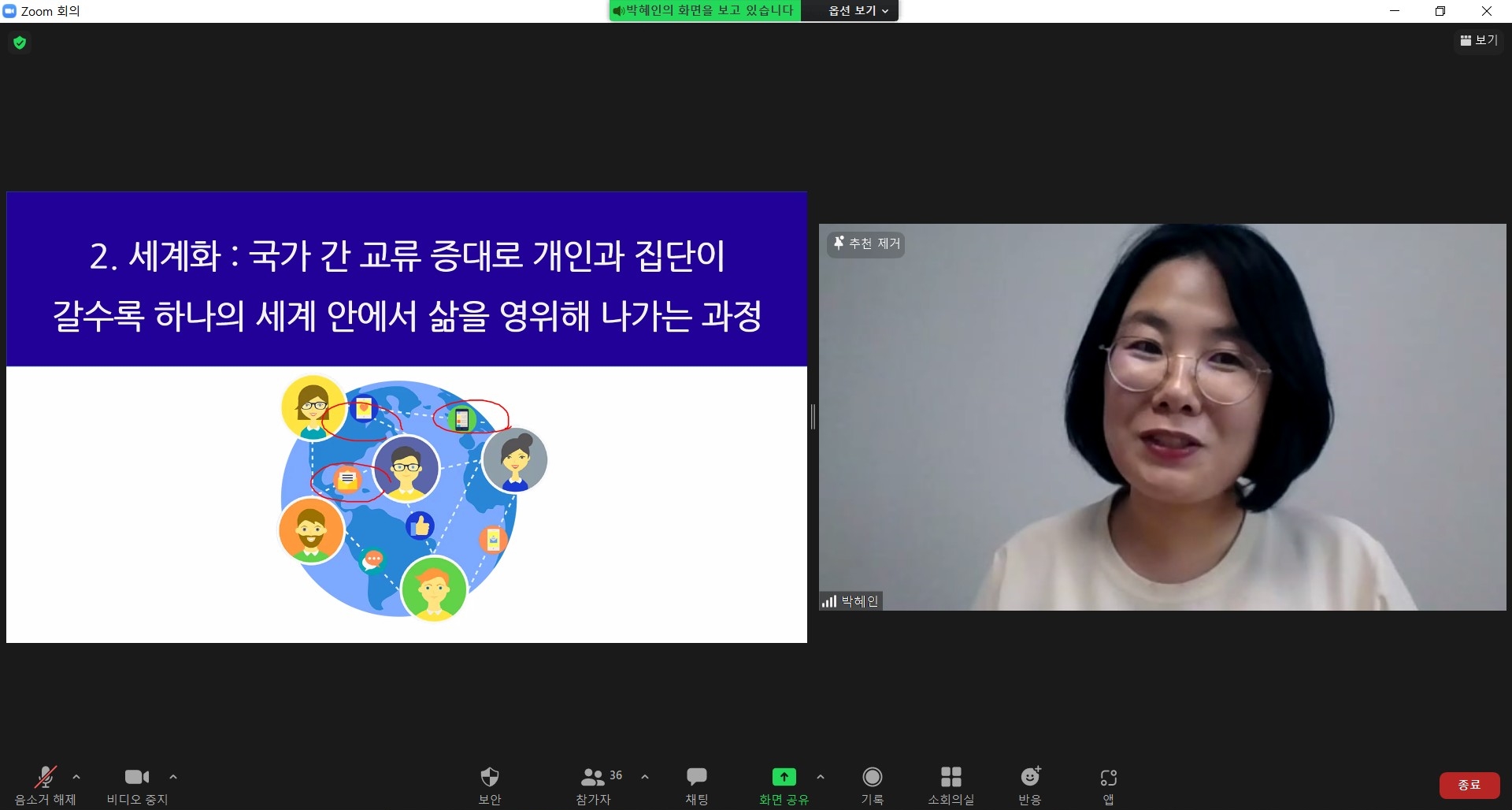
Task: Expand participants options arrow beside count 36
Action: point(645,777)
